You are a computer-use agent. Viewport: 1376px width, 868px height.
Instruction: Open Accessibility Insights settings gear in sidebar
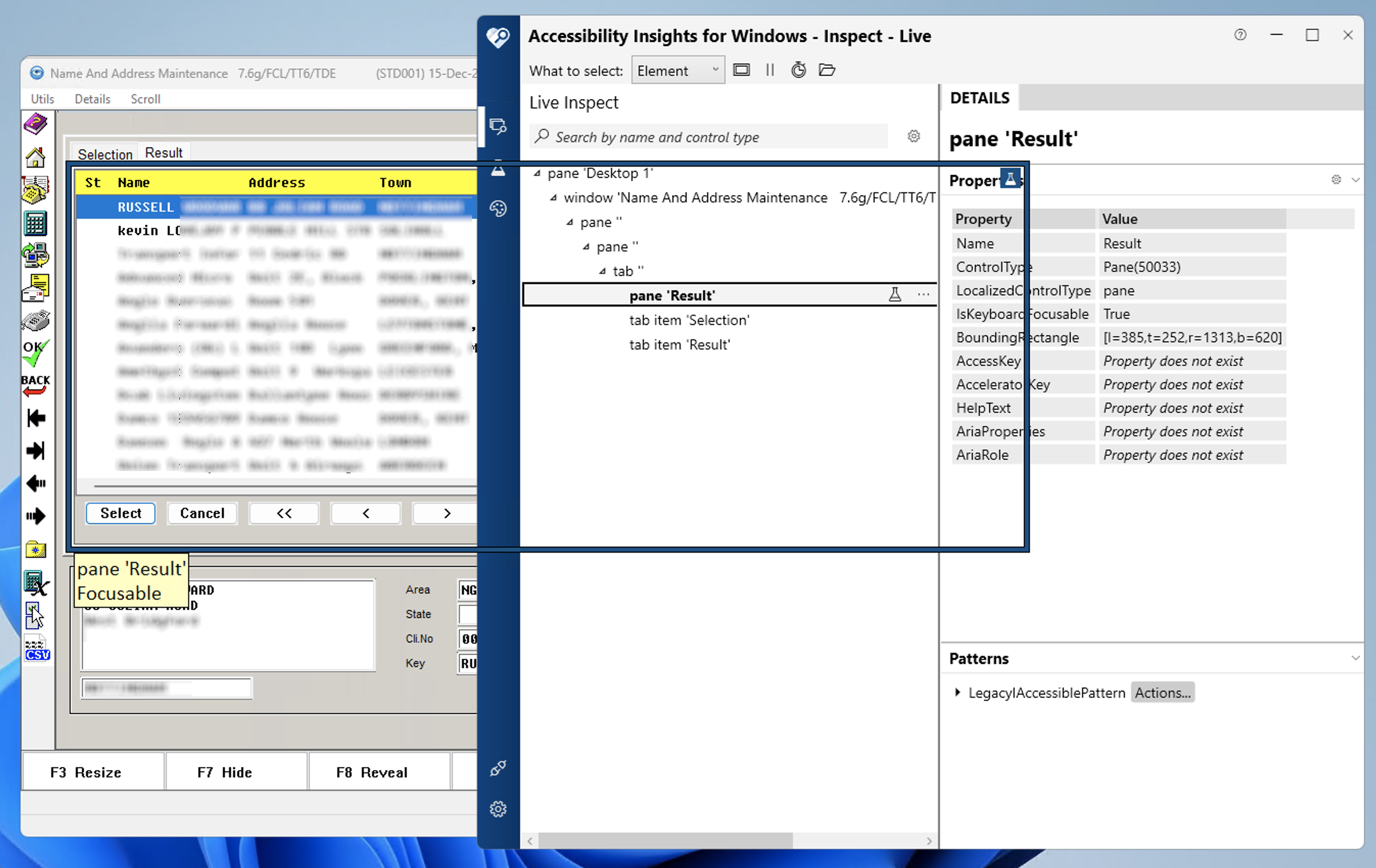[498, 809]
